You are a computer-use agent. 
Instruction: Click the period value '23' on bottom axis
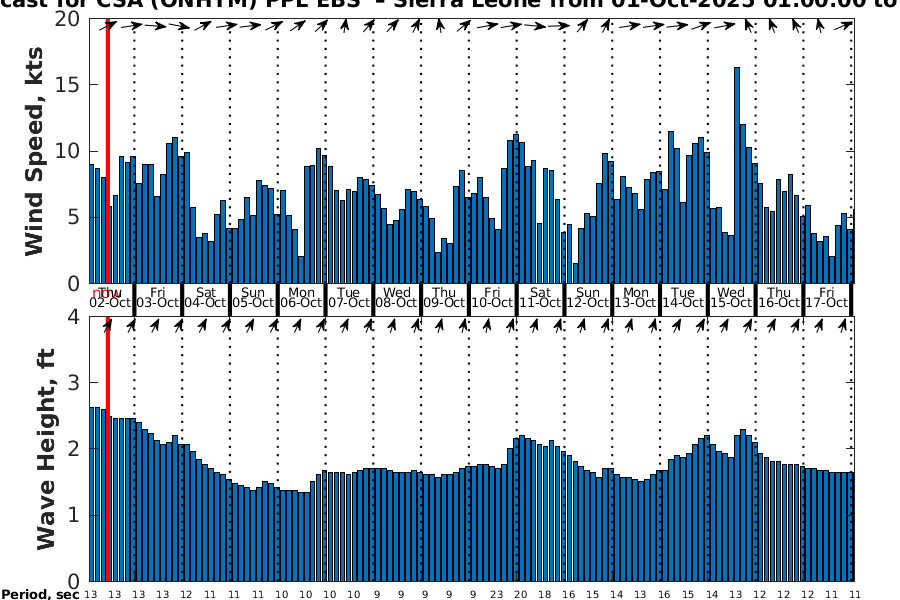[x=497, y=595]
